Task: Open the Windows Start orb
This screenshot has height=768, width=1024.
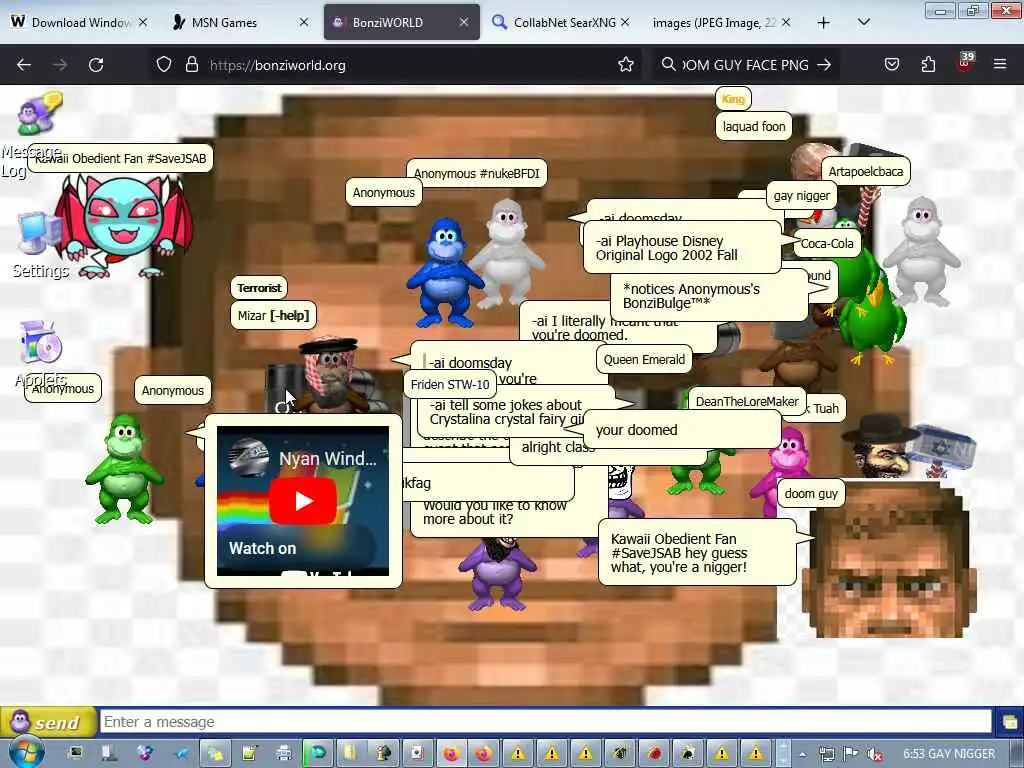Action: pos(26,752)
